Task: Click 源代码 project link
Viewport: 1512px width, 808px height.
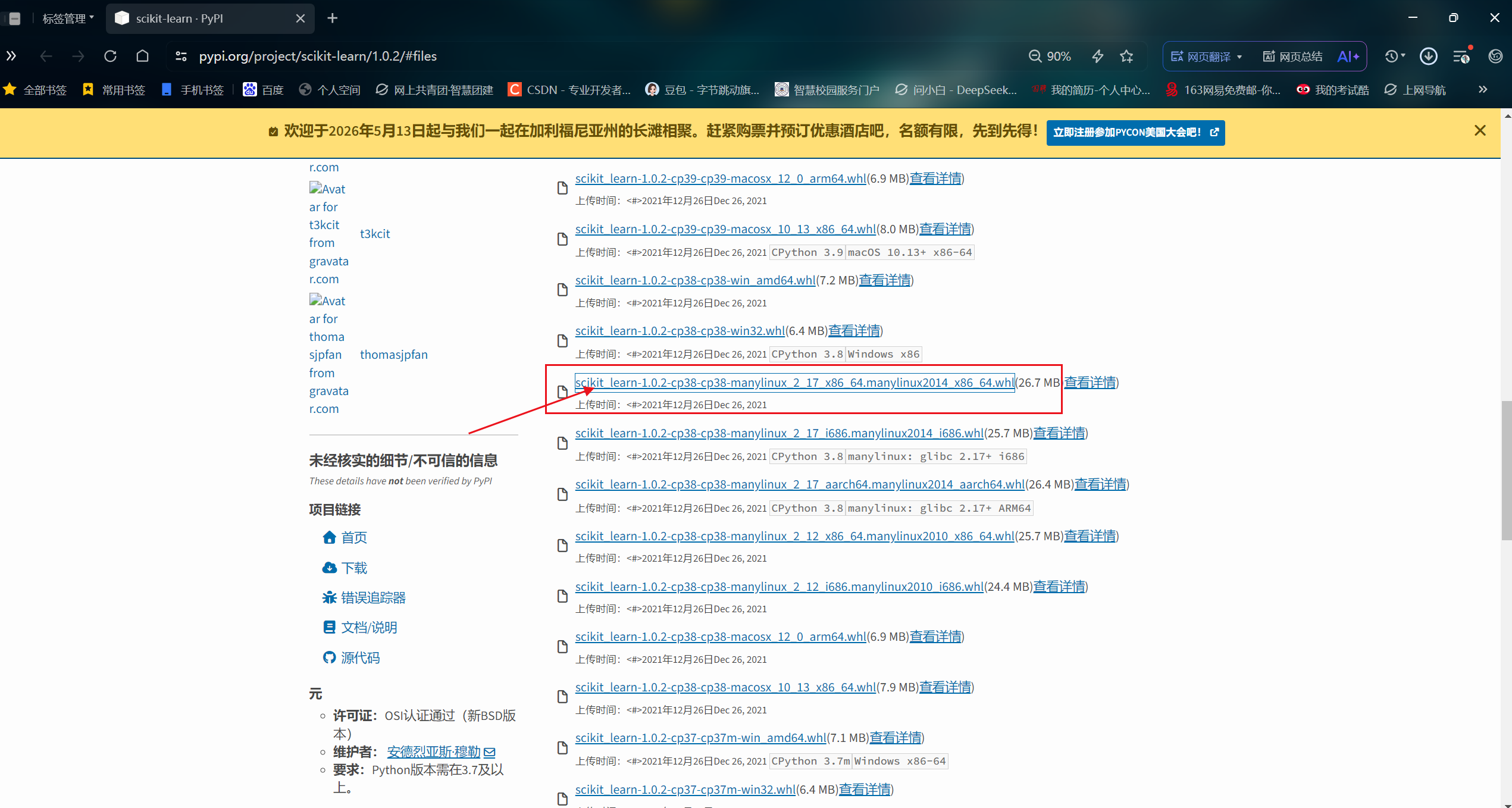Action: [x=361, y=658]
